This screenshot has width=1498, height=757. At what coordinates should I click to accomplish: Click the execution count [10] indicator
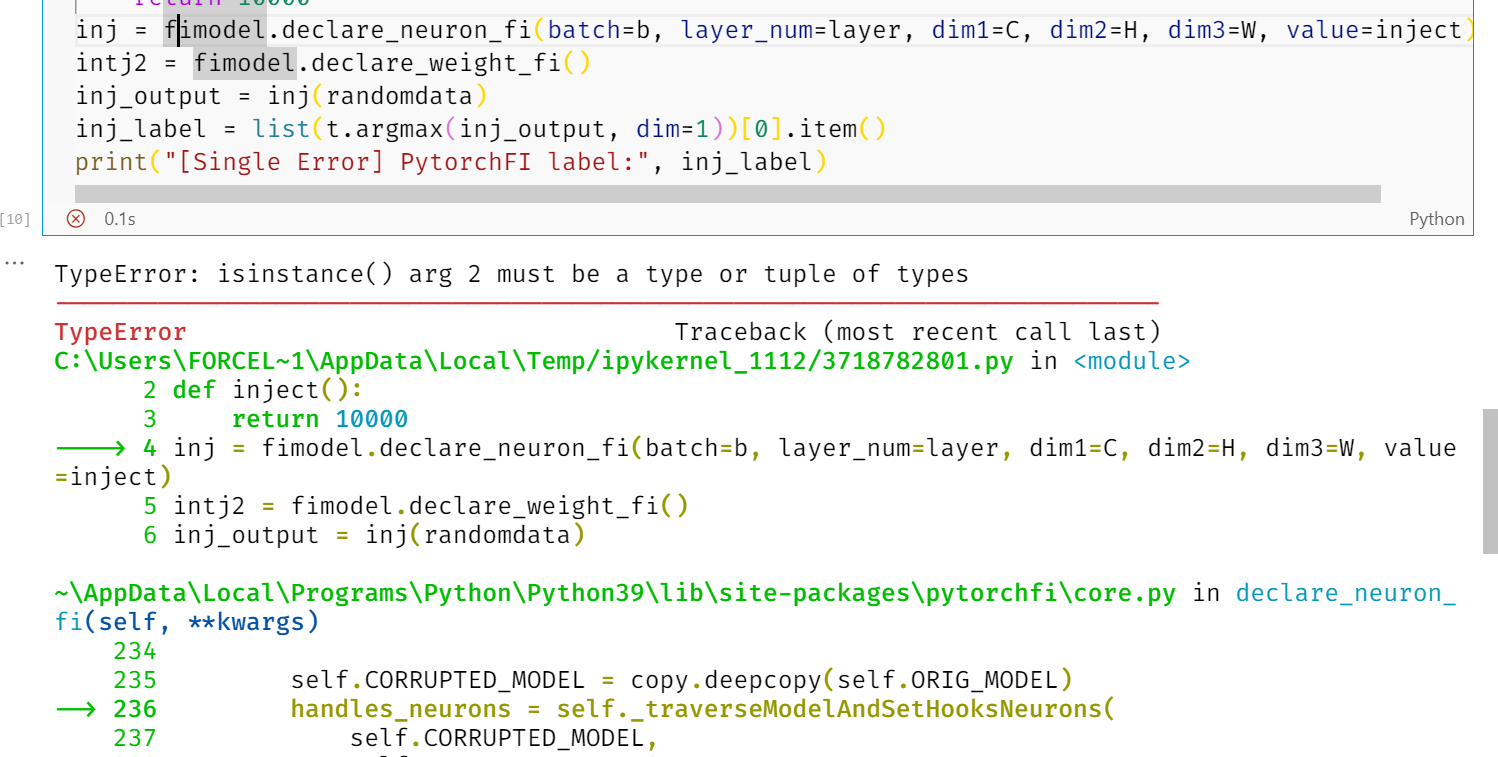[17, 218]
